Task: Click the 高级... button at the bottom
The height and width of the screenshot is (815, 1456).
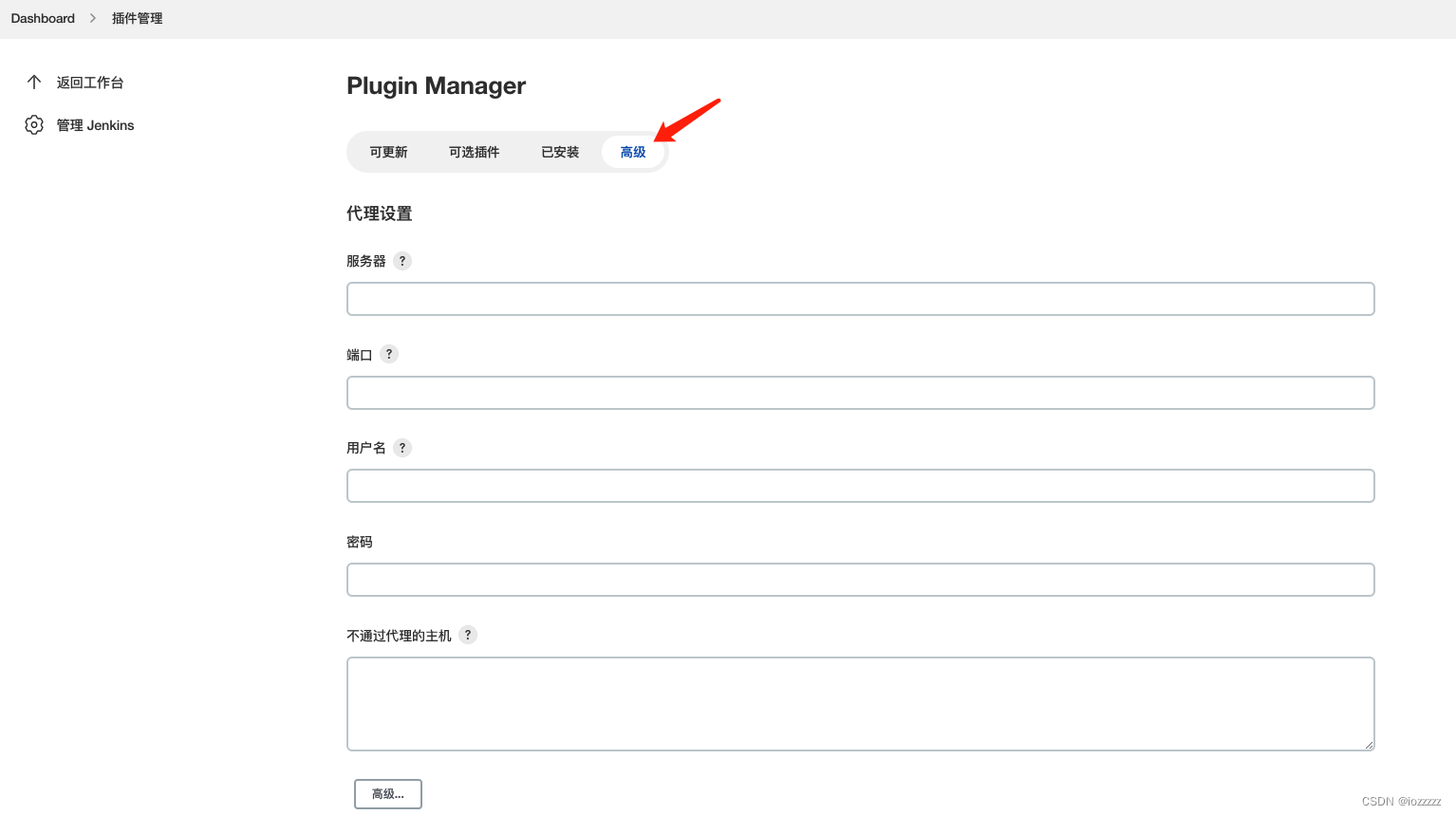Action: click(388, 794)
